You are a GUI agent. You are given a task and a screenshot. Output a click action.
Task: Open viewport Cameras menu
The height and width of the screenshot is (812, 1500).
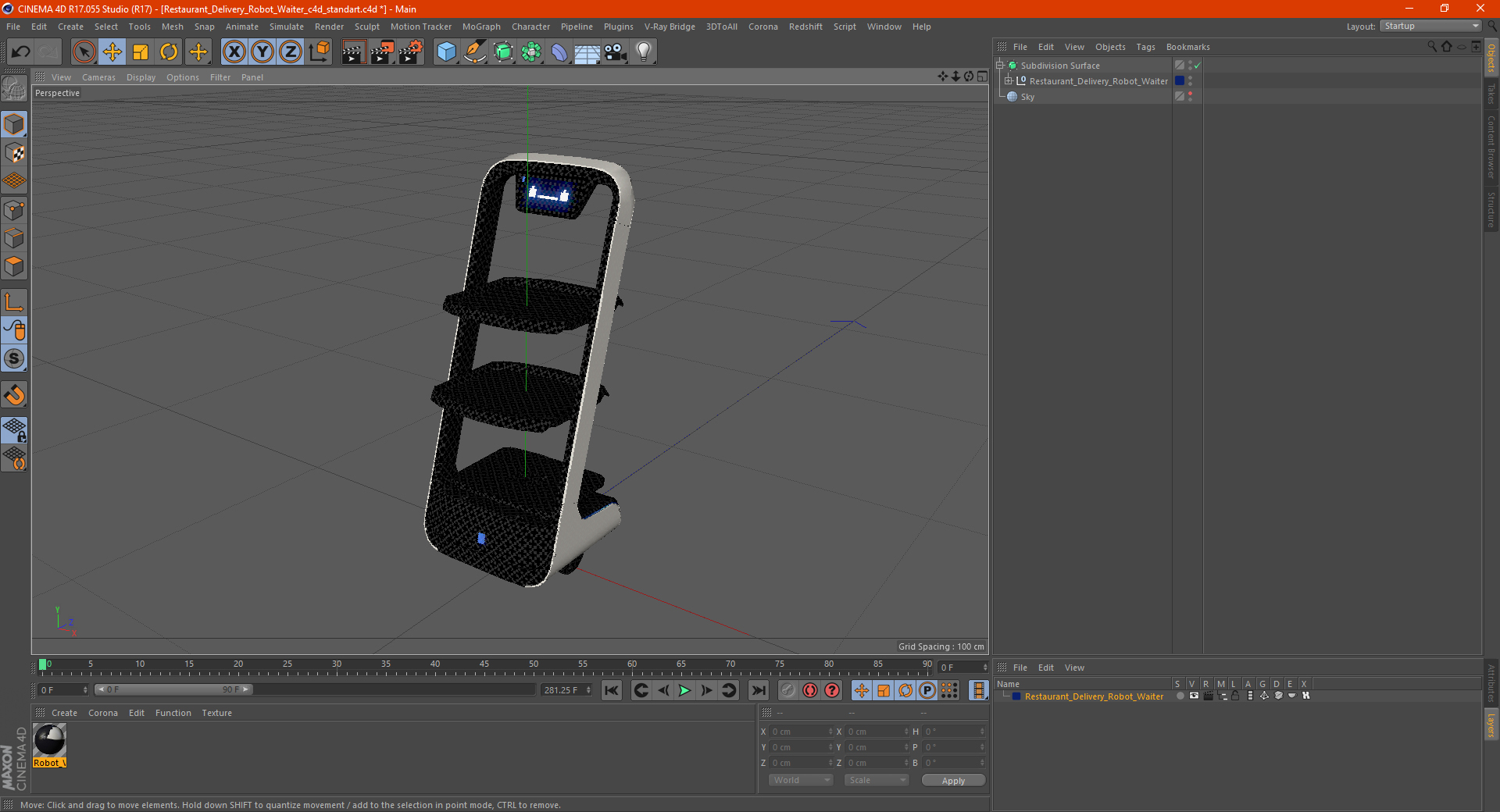point(98,77)
